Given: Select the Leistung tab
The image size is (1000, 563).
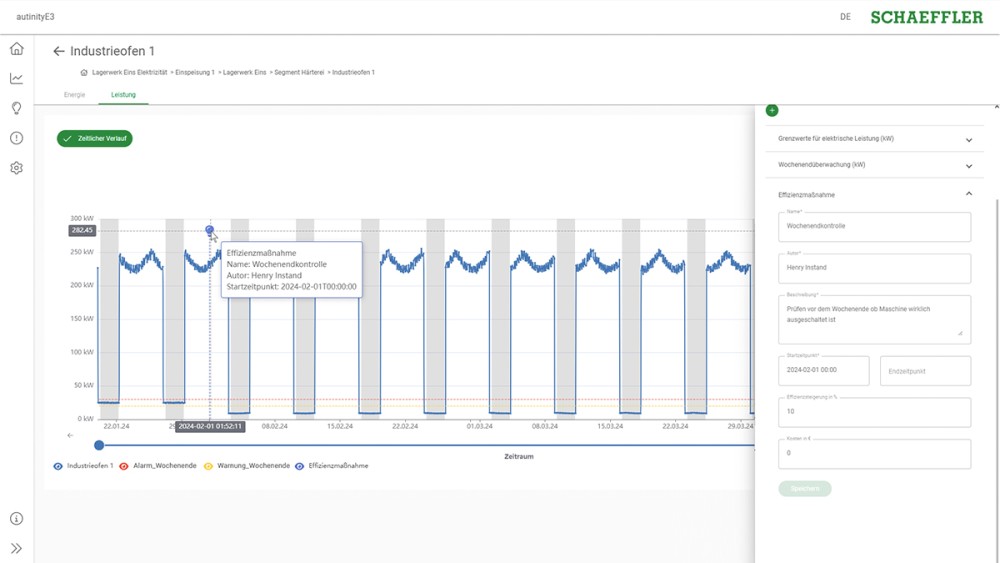Looking at the screenshot, I should point(123,95).
